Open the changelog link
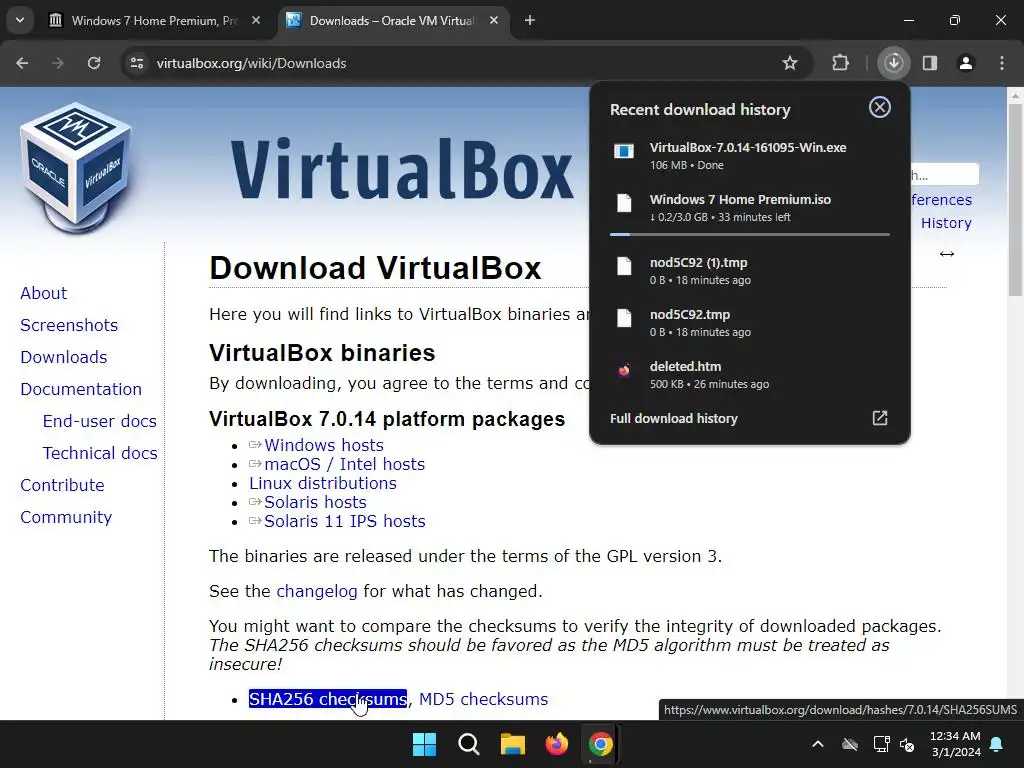Image resolution: width=1024 pixels, height=768 pixels. [317, 591]
